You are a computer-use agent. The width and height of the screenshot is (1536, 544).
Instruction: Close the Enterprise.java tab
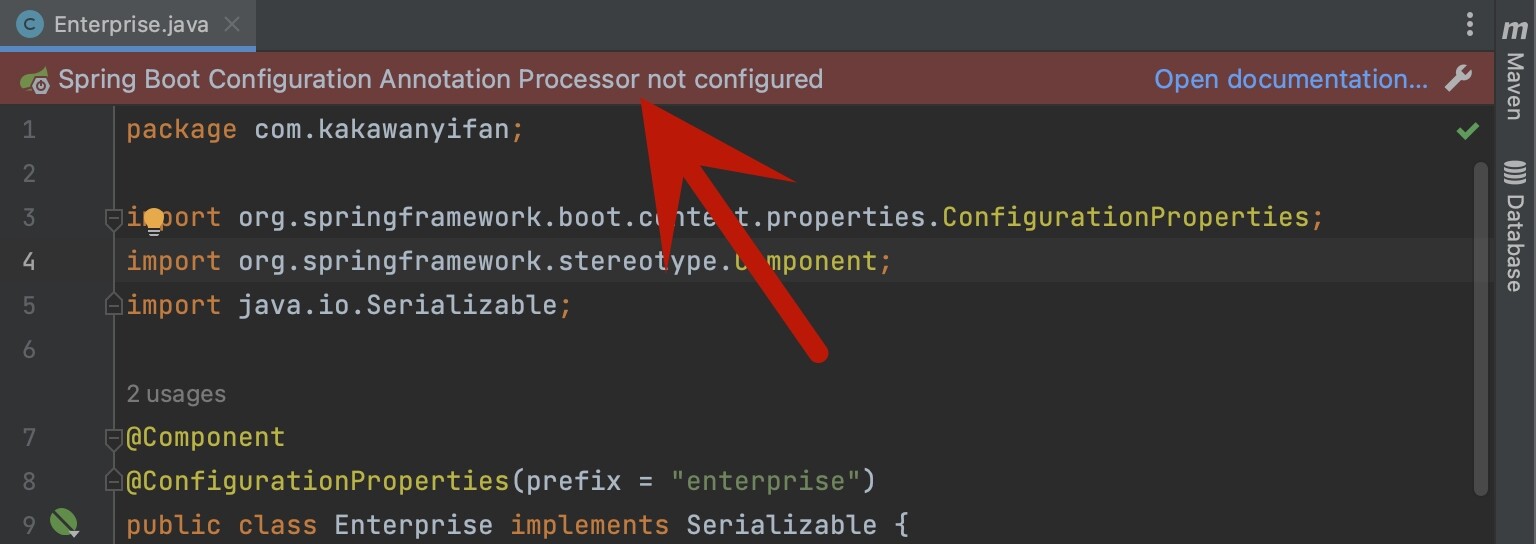(x=232, y=25)
